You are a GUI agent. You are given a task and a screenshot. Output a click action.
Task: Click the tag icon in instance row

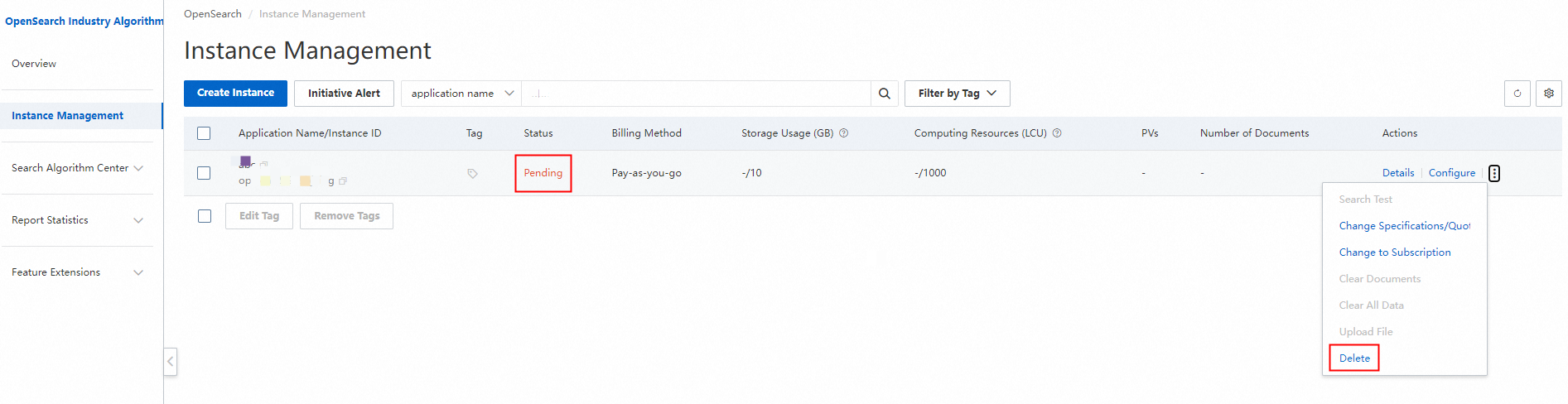click(472, 173)
